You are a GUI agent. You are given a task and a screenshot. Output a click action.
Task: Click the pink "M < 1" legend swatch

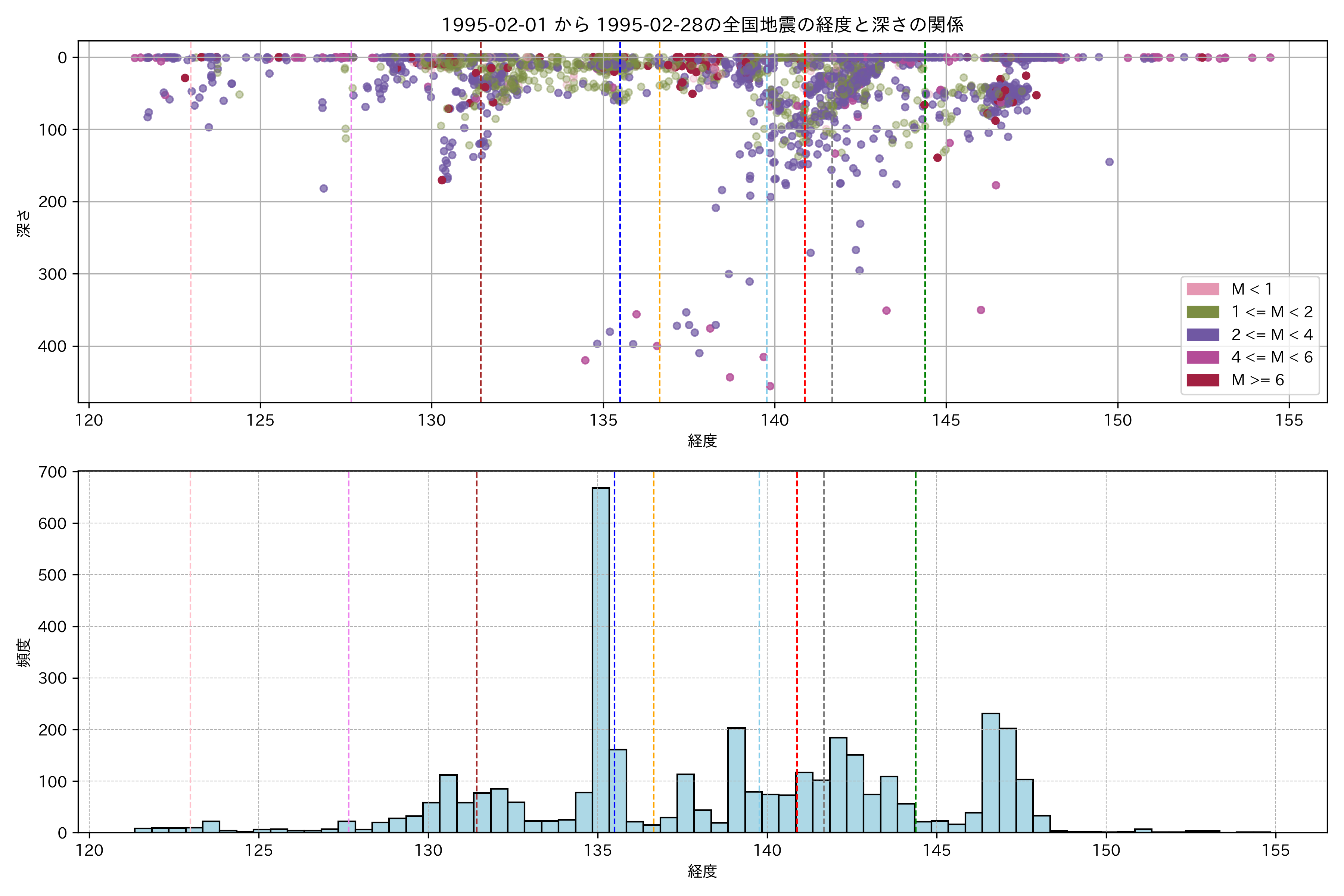[1203, 289]
